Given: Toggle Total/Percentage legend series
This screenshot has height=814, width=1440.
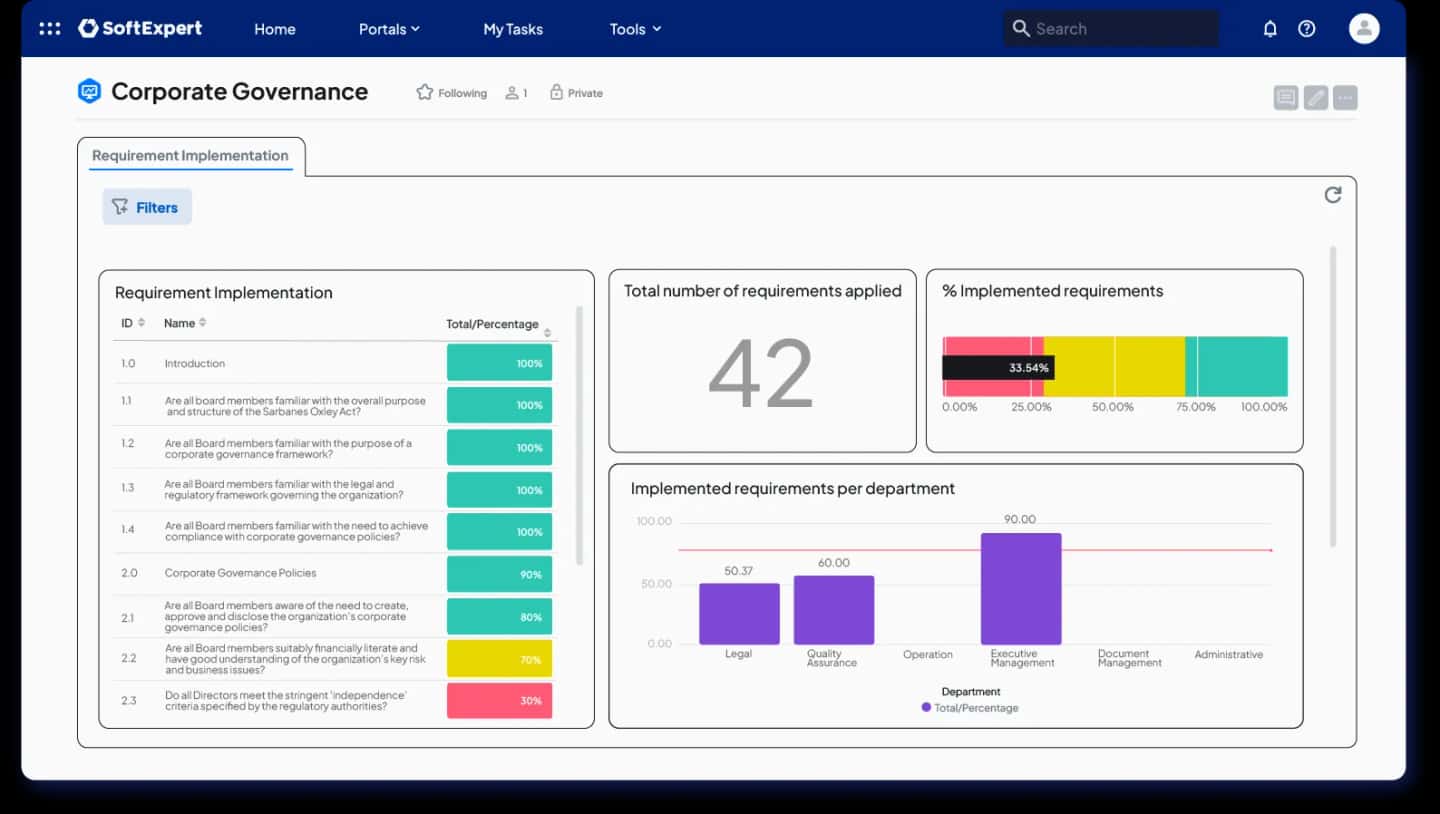Looking at the screenshot, I should (x=969, y=708).
